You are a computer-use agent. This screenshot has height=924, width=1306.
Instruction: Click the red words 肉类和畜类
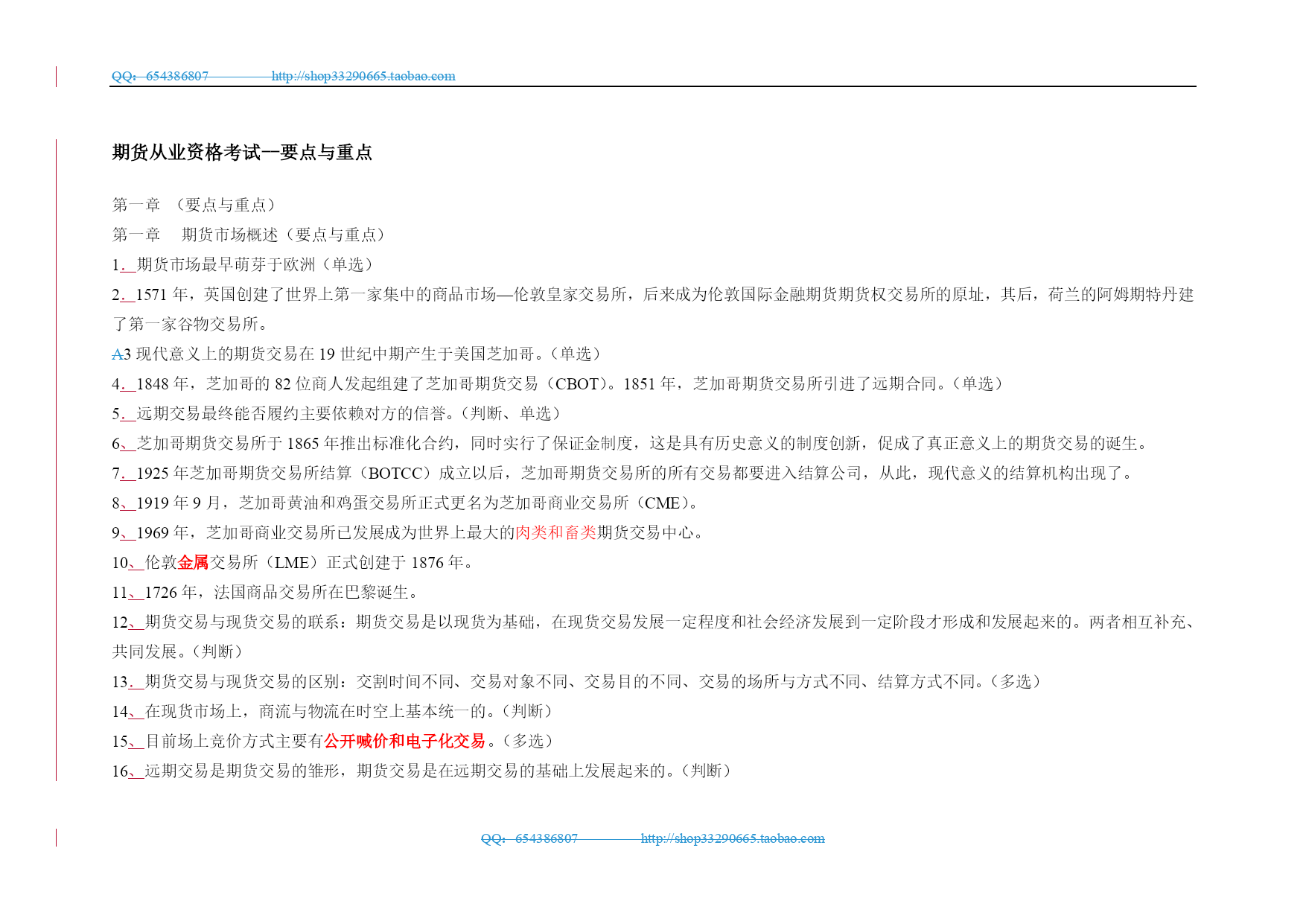pos(556,532)
